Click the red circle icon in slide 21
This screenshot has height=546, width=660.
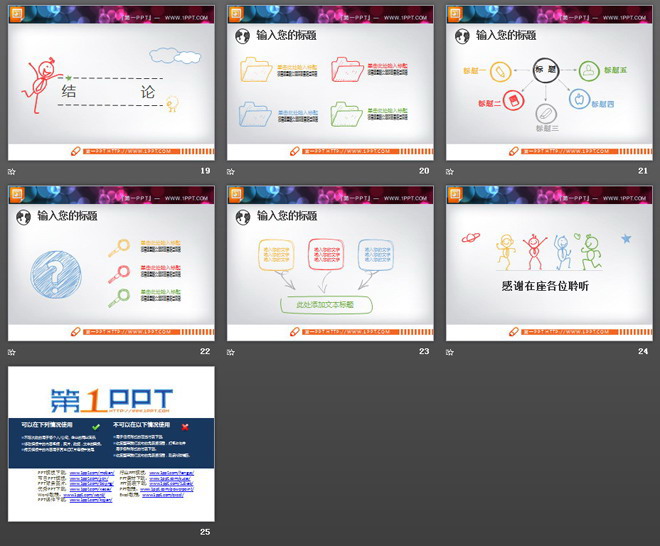(514, 101)
